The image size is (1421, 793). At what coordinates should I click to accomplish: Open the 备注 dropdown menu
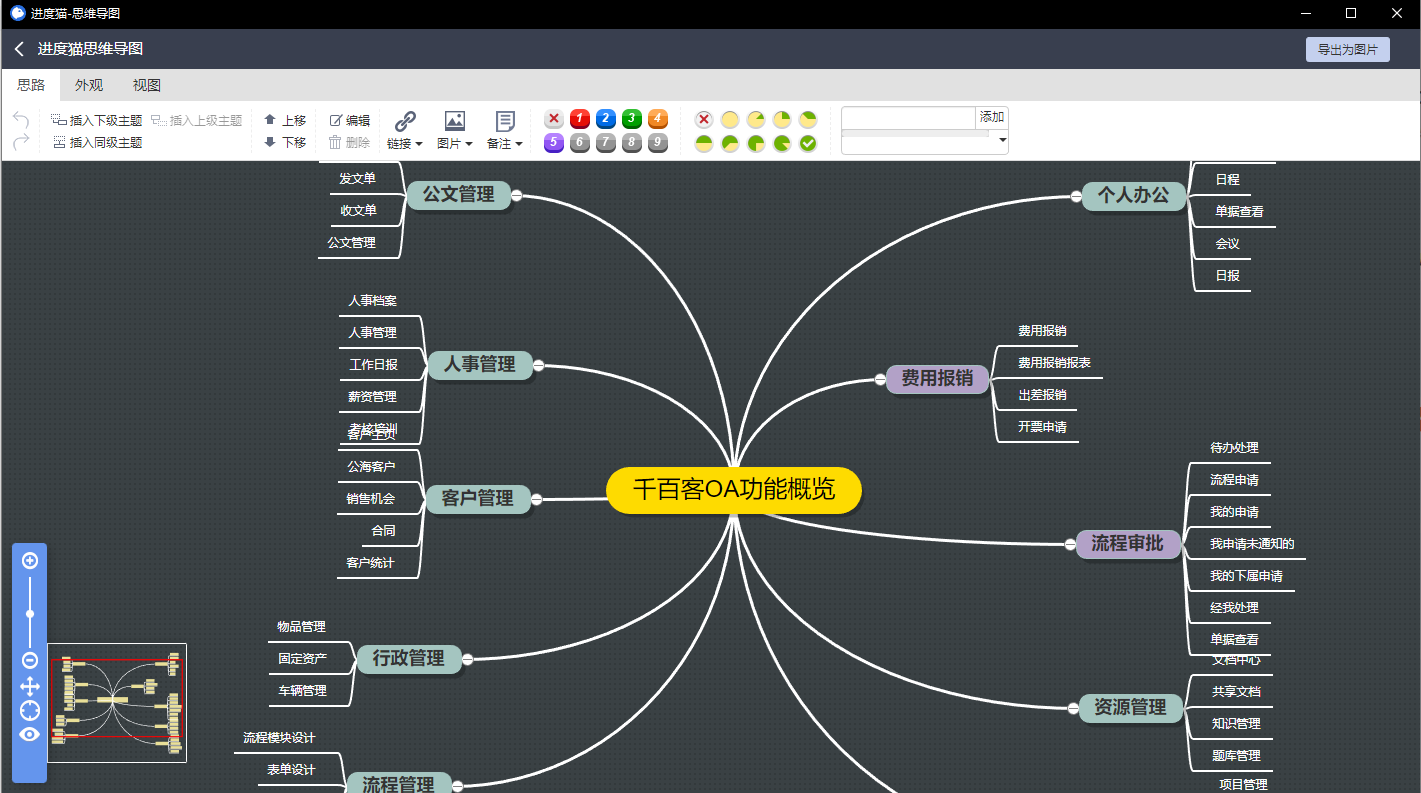click(505, 144)
